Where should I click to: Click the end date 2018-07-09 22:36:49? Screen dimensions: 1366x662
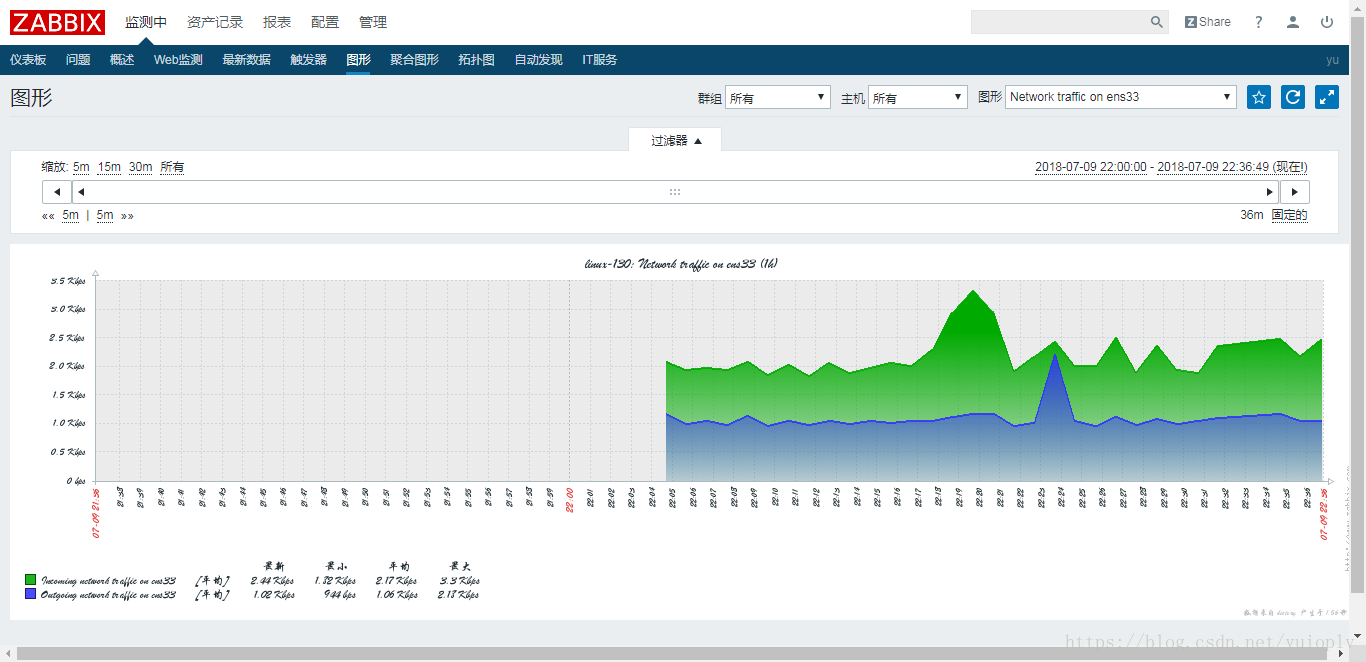[1213, 167]
